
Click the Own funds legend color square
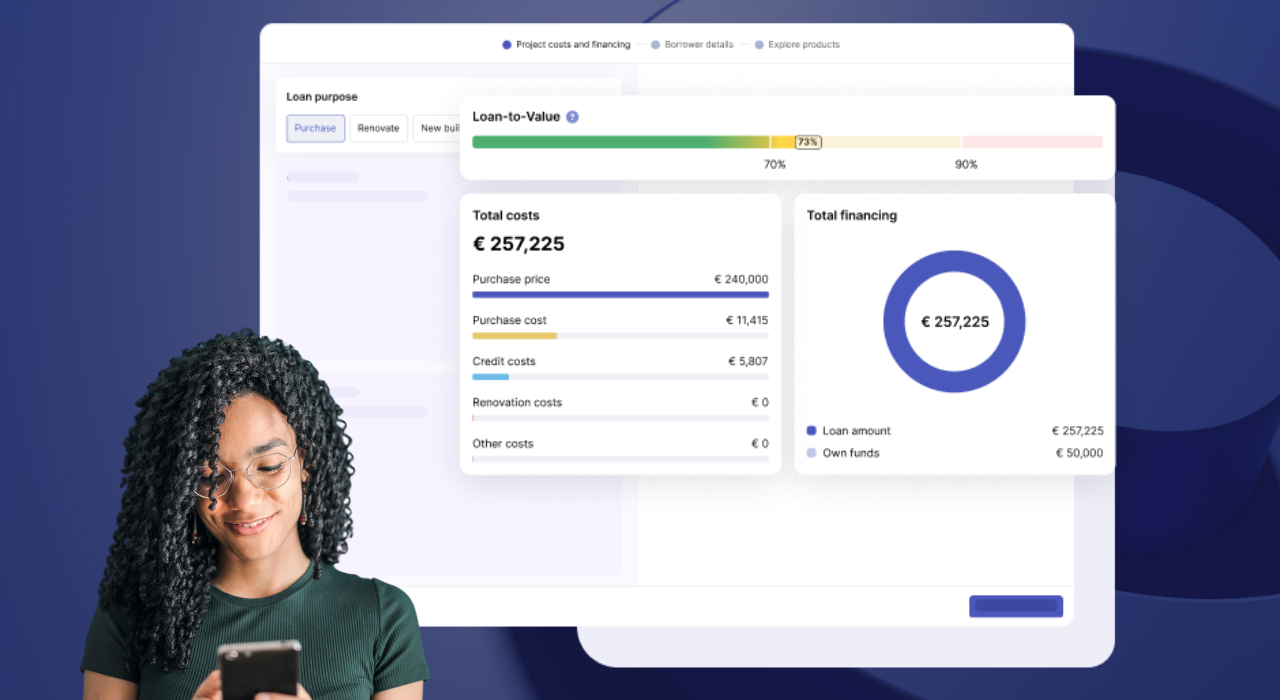pyautogui.click(x=811, y=453)
